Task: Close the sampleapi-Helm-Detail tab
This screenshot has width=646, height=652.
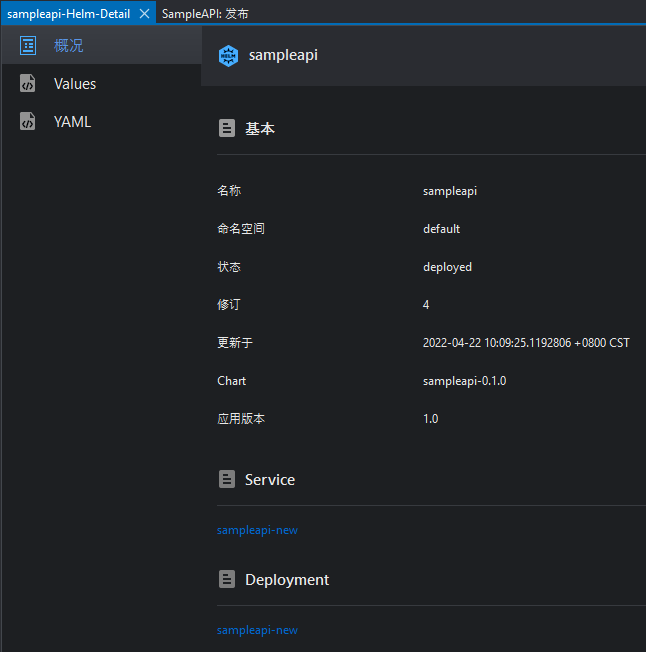Action: (x=145, y=14)
